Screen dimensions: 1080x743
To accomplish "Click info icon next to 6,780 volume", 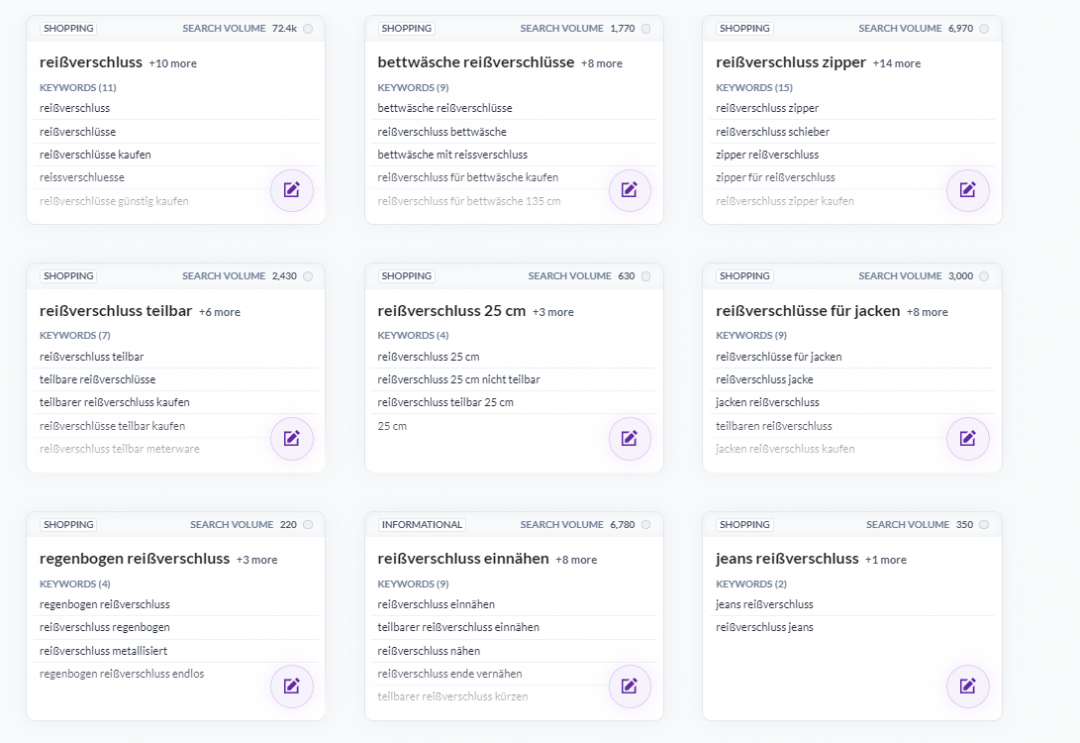I will click(x=646, y=525).
